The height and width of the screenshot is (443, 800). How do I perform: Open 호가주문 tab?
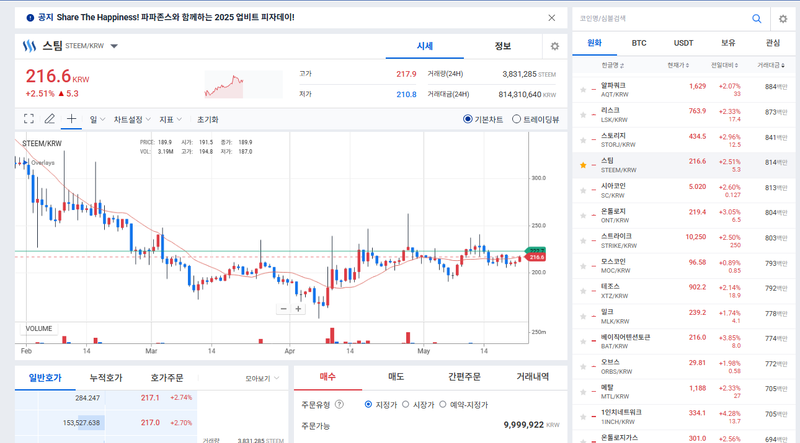point(166,378)
